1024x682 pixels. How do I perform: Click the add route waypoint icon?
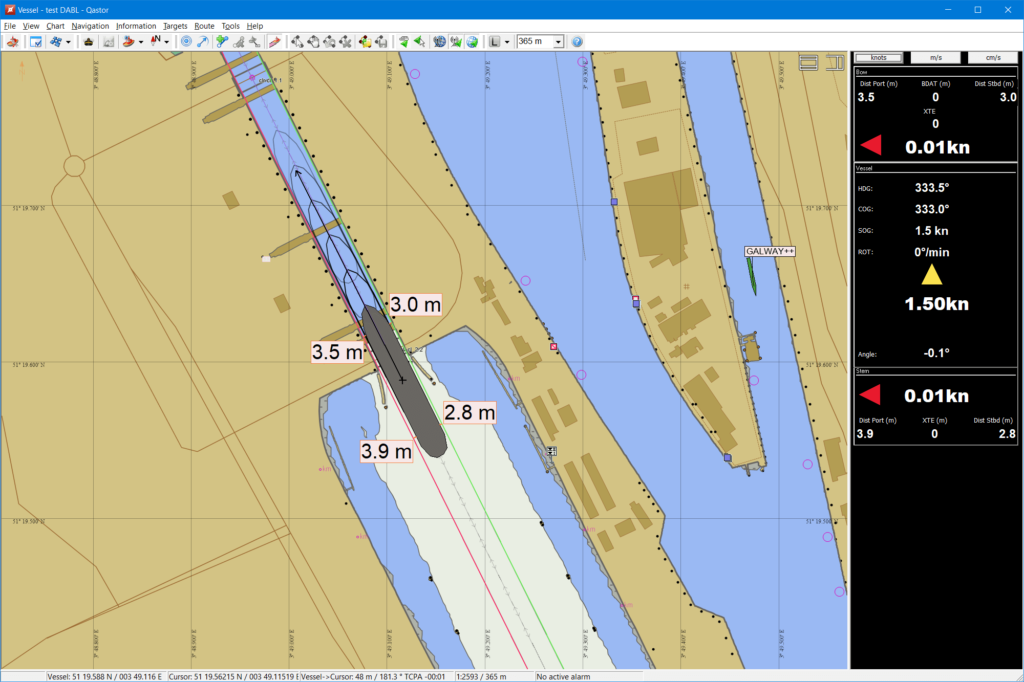click(x=221, y=42)
